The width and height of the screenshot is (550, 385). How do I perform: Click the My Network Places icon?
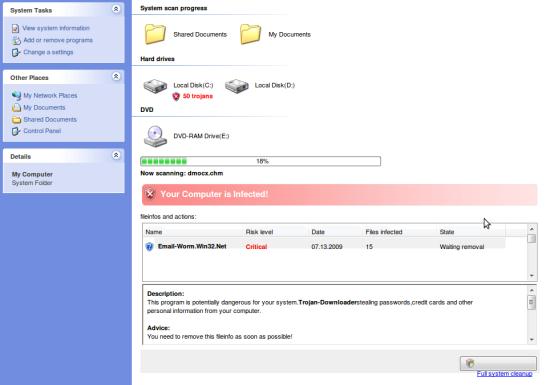(x=16, y=95)
